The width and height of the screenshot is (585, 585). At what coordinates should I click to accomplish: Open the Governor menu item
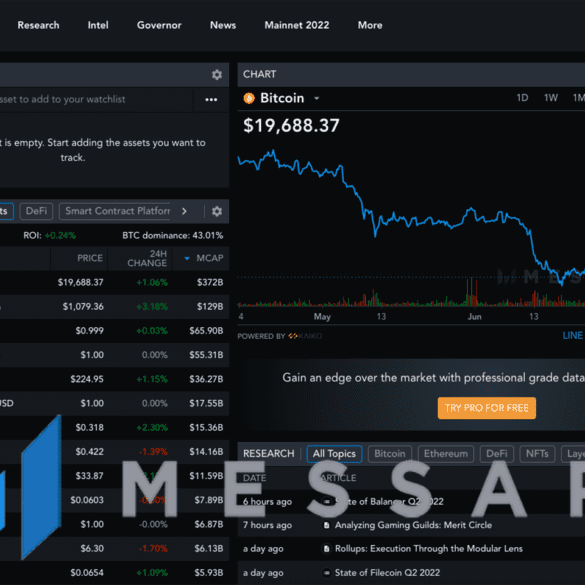point(159,25)
